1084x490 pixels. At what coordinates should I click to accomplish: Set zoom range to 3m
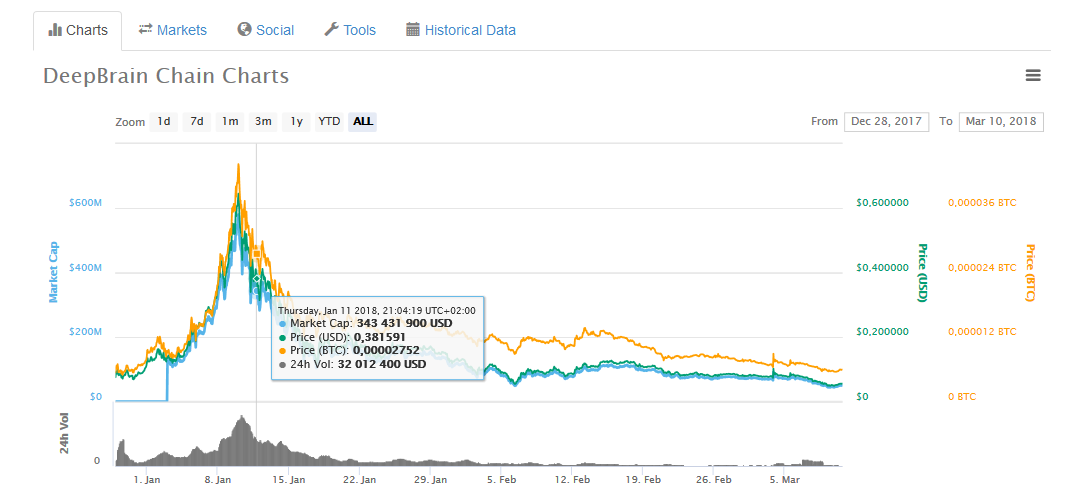(263, 122)
